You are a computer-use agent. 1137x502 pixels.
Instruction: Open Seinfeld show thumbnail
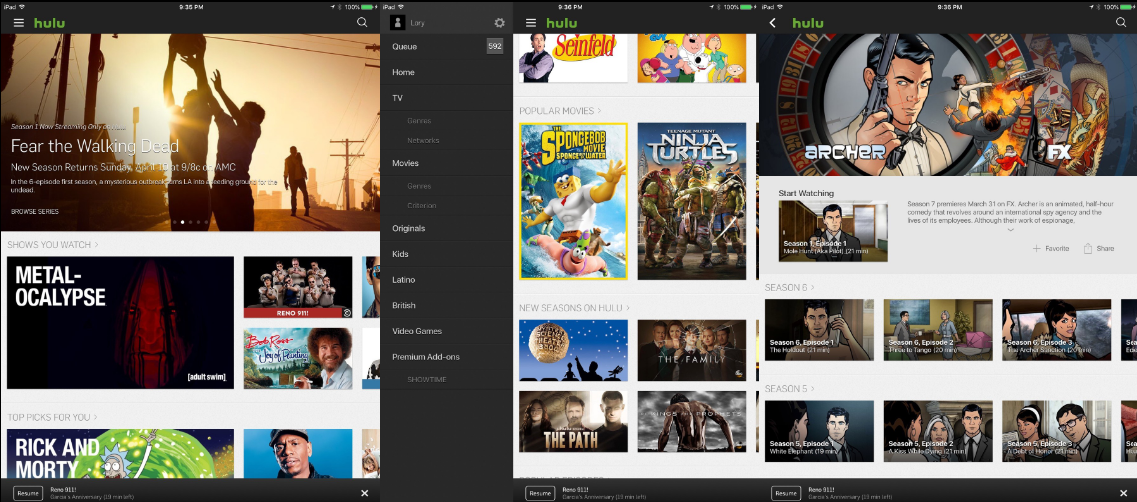coord(574,58)
